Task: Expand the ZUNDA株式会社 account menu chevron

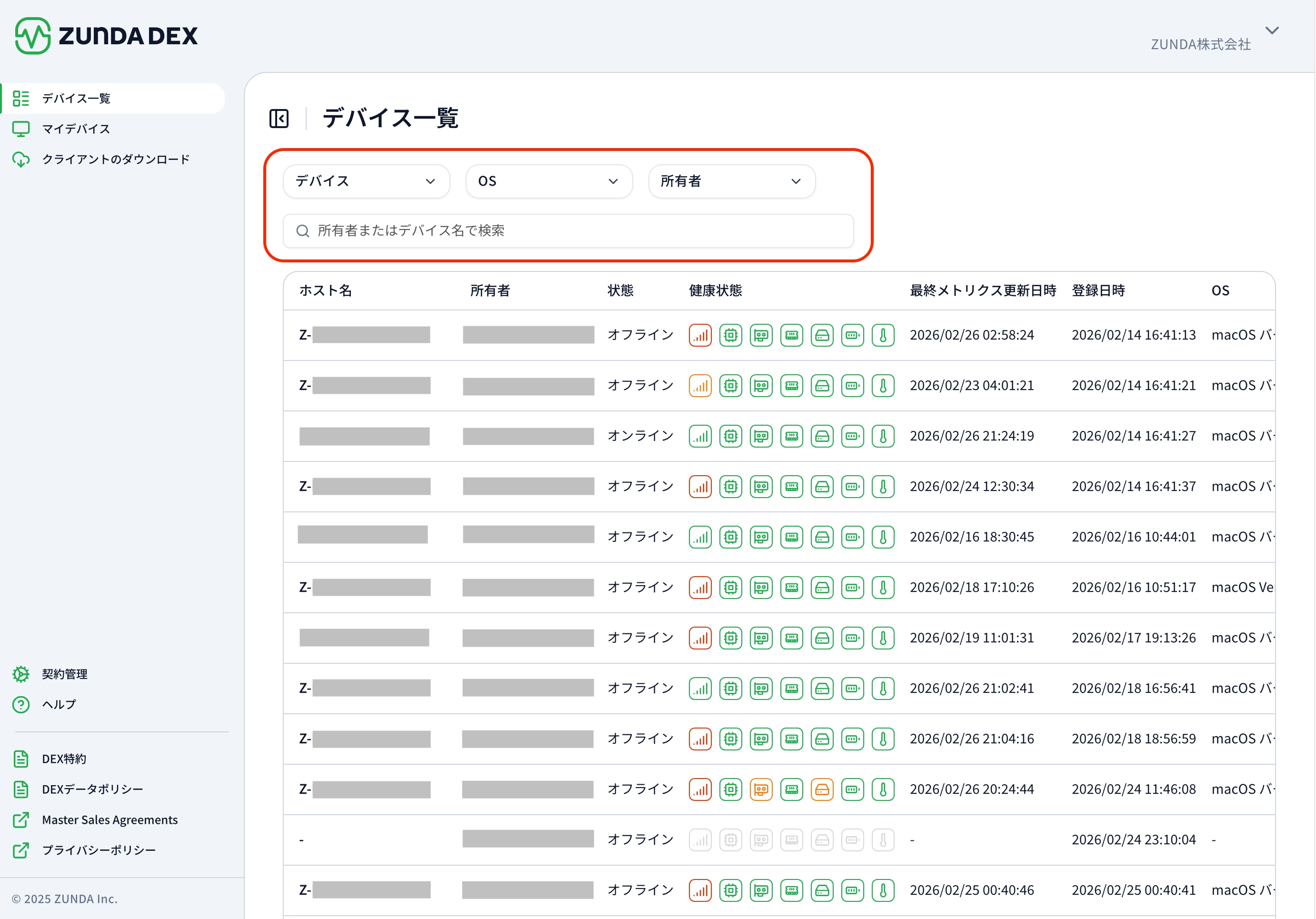Action: [x=1272, y=30]
